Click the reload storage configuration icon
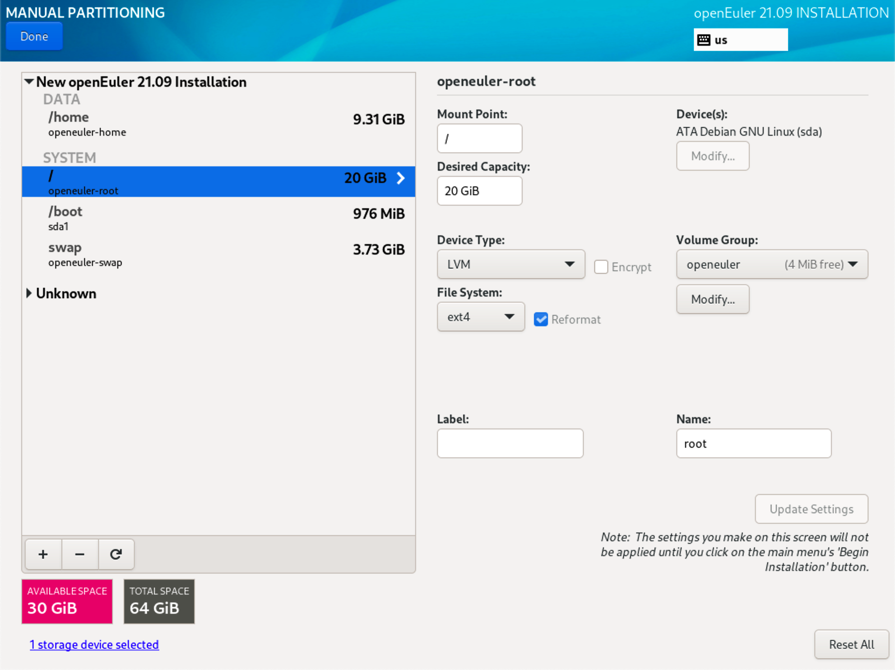Image resolution: width=895 pixels, height=670 pixels. coord(116,554)
